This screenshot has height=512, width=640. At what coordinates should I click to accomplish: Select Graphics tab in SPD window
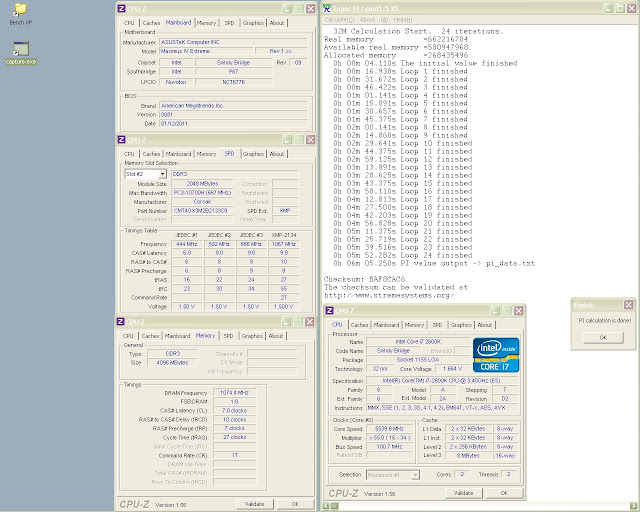(253, 154)
